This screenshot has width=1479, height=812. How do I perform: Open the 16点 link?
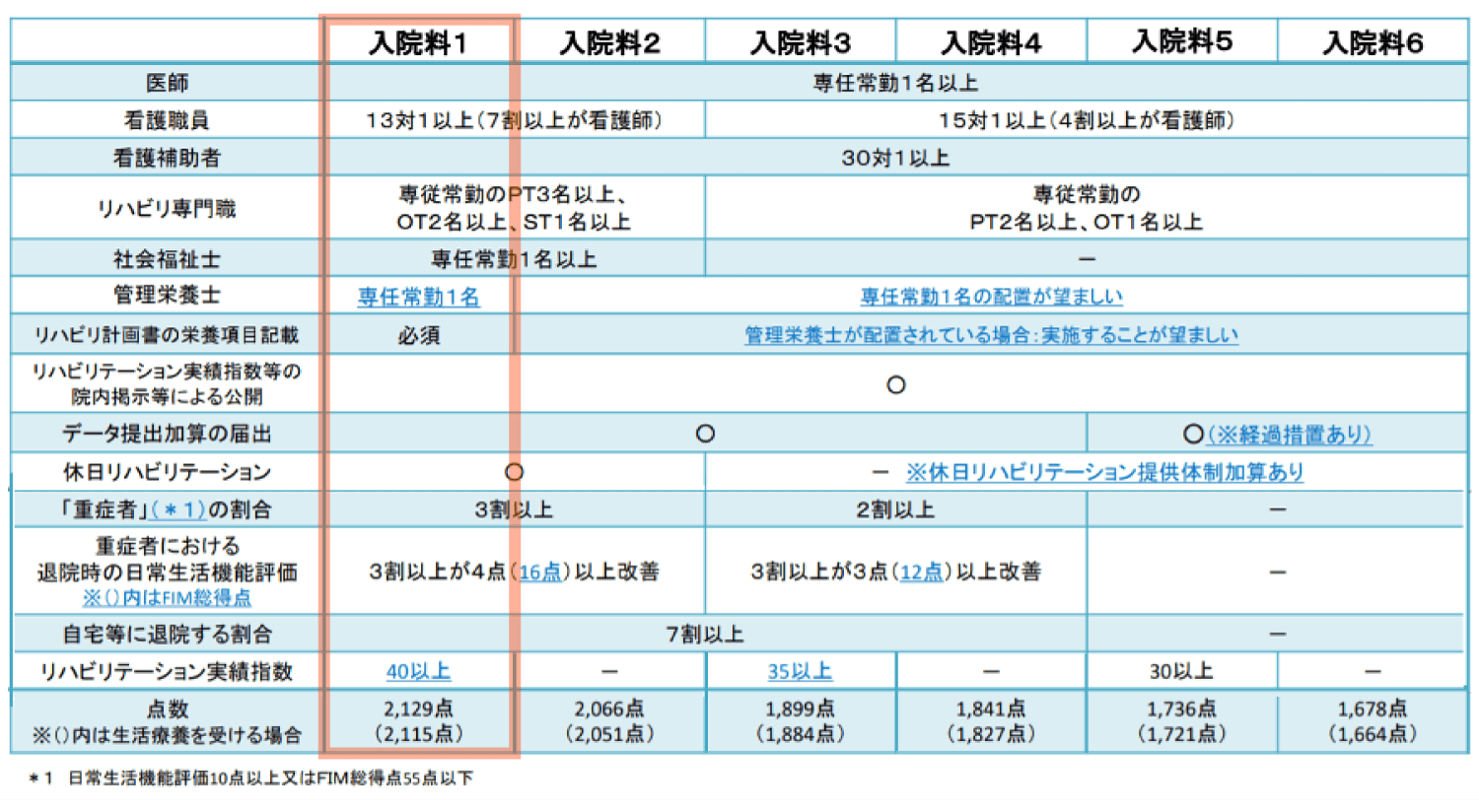click(x=540, y=572)
